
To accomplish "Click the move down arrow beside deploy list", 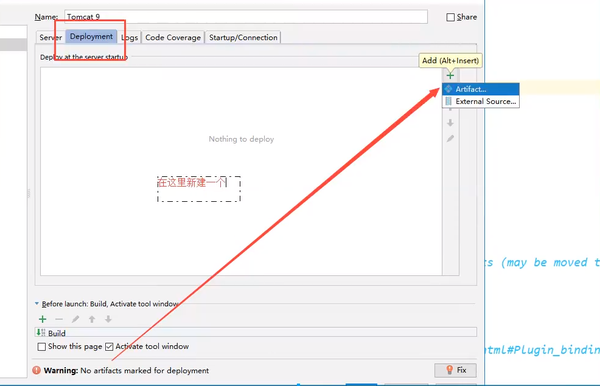I will [x=450, y=123].
